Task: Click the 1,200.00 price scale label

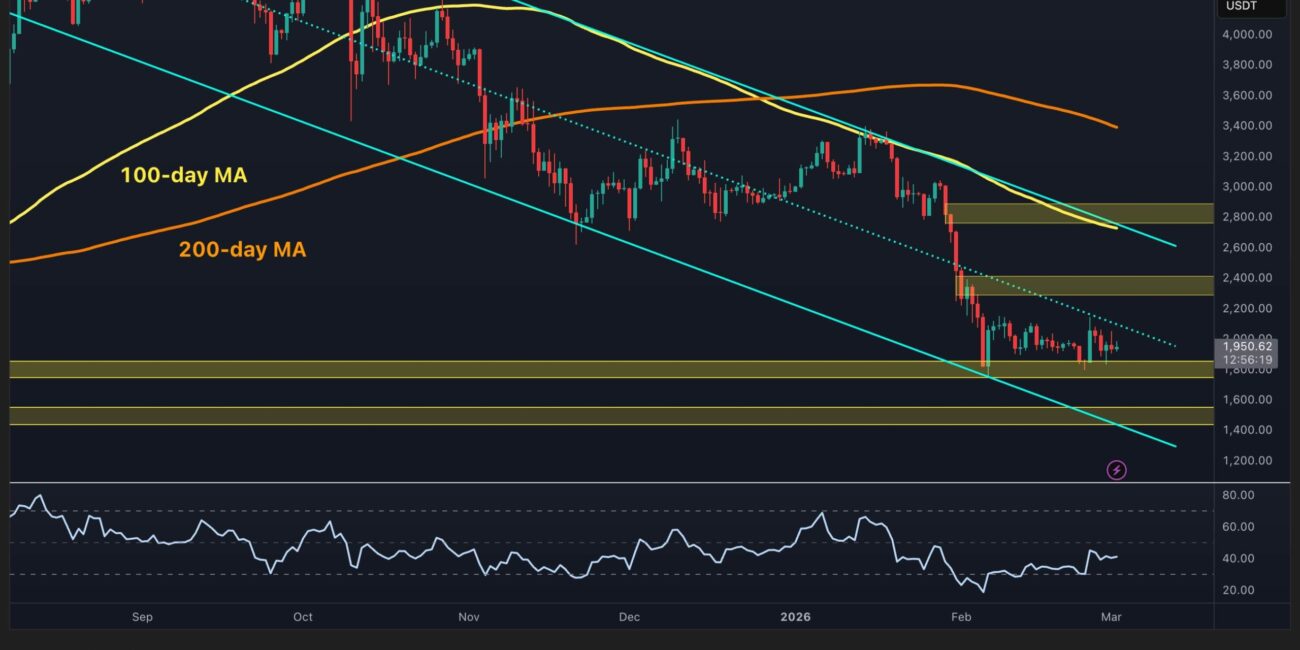Action: [x=1246, y=461]
